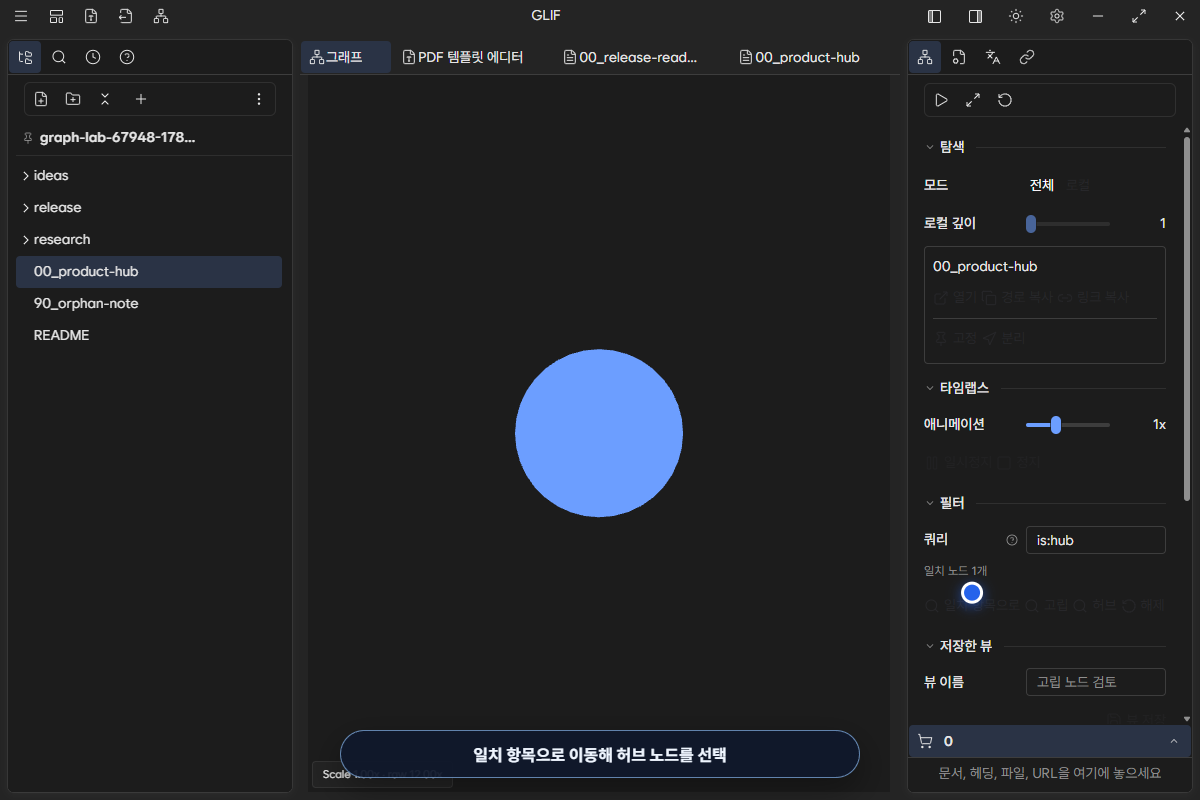Click the query help icon
The image size is (1200, 800).
click(1012, 540)
